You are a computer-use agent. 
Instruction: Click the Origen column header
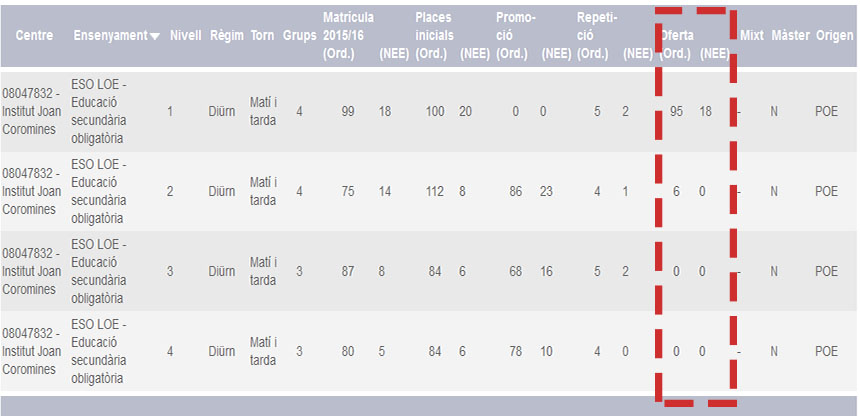pos(834,36)
